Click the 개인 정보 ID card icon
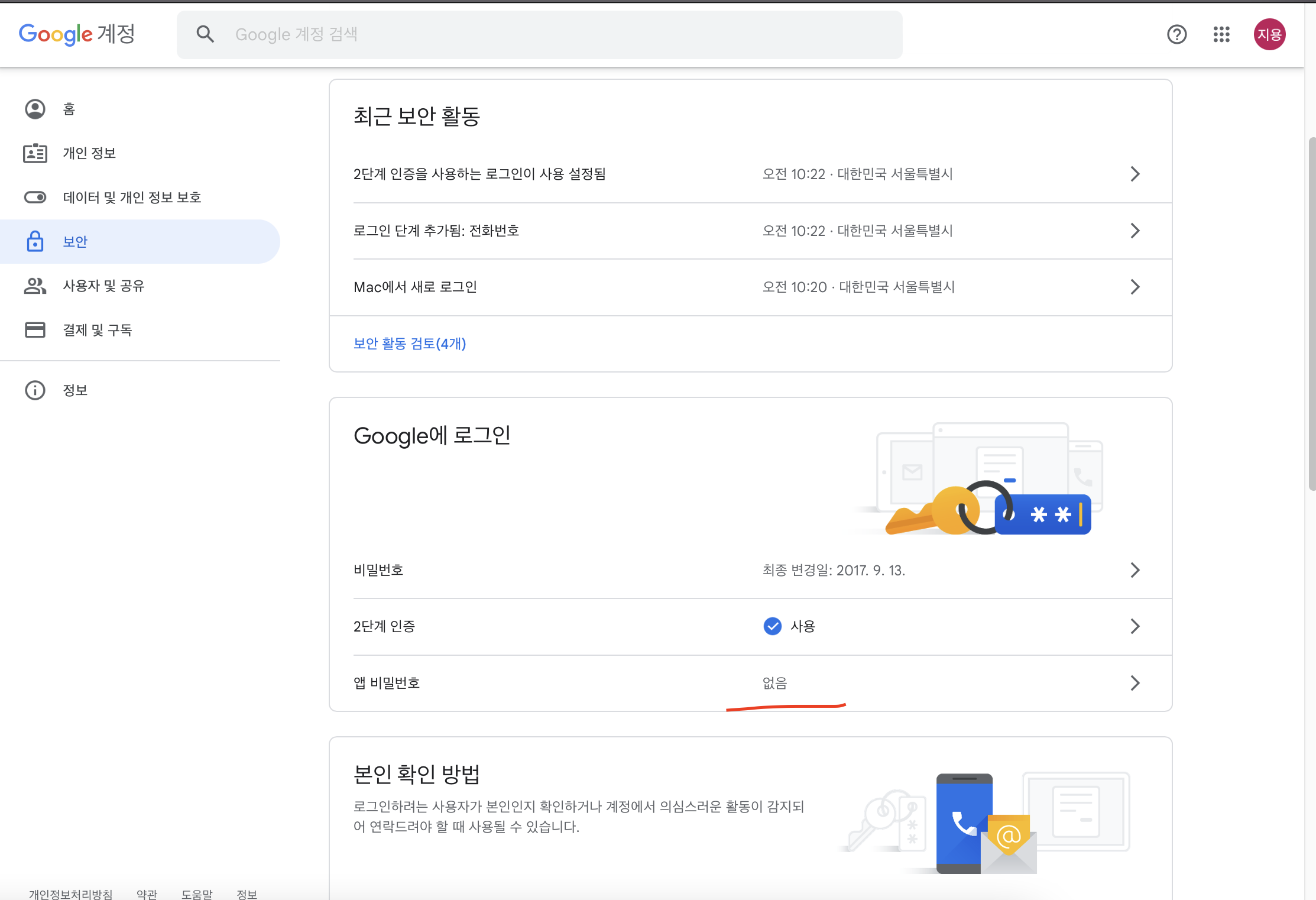 (x=35, y=153)
